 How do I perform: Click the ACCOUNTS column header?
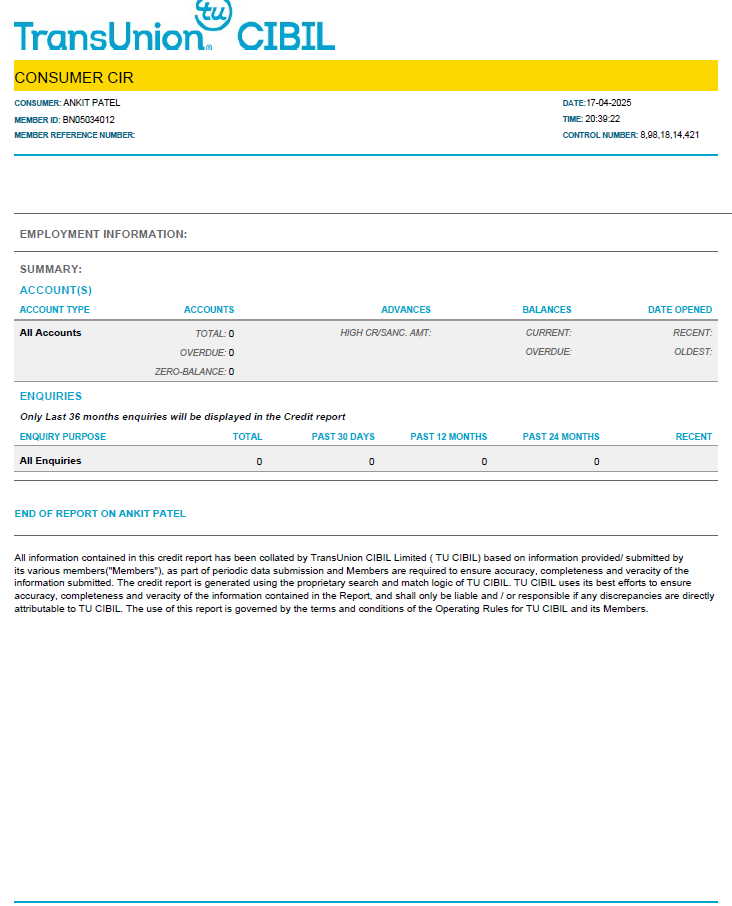pos(209,310)
